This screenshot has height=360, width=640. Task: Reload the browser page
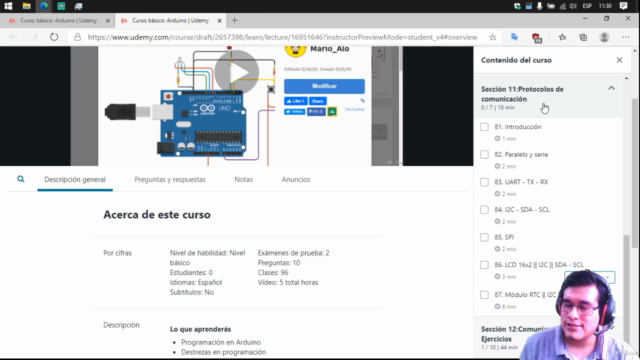(54, 37)
